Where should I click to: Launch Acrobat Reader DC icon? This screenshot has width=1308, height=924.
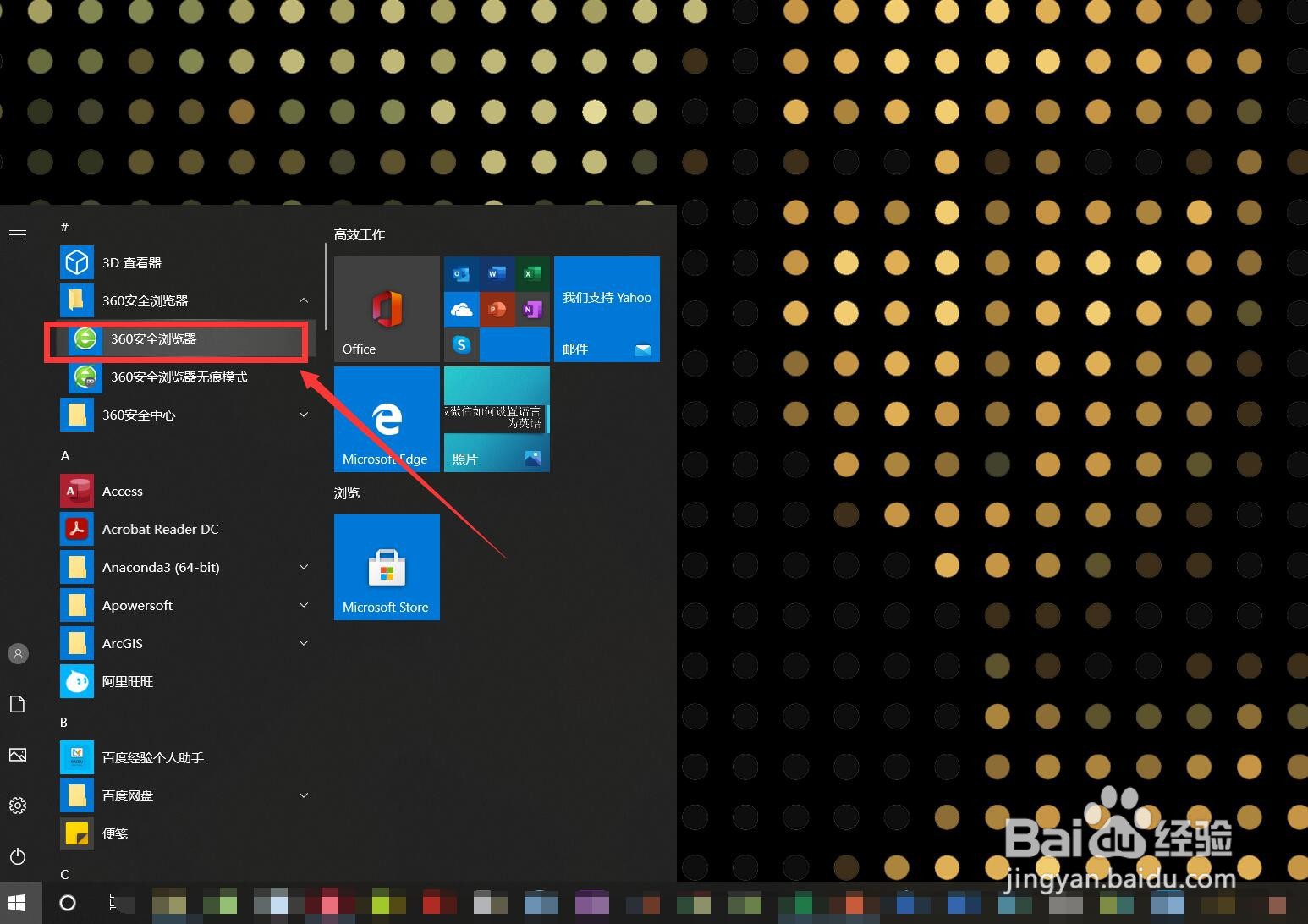tap(77, 529)
